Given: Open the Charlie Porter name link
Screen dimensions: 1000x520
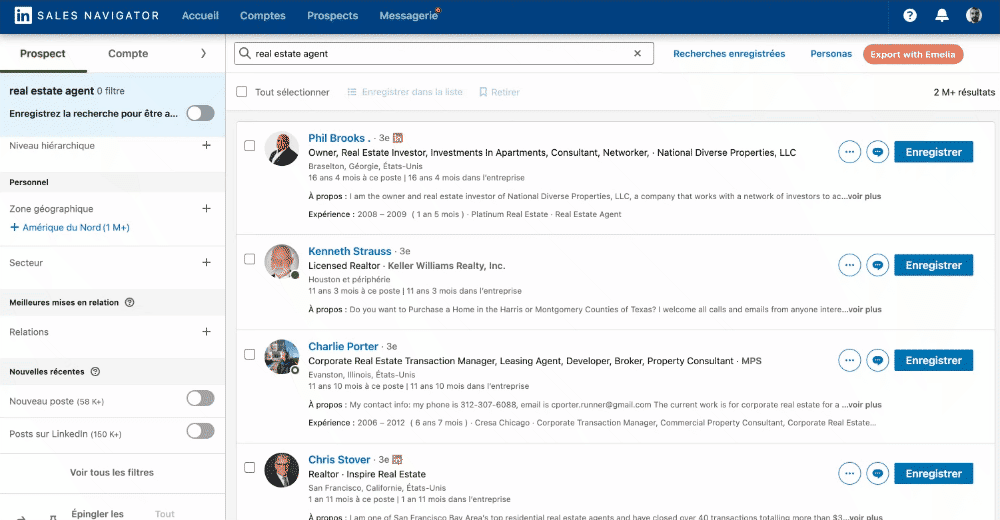Looking at the screenshot, I should (343, 346).
